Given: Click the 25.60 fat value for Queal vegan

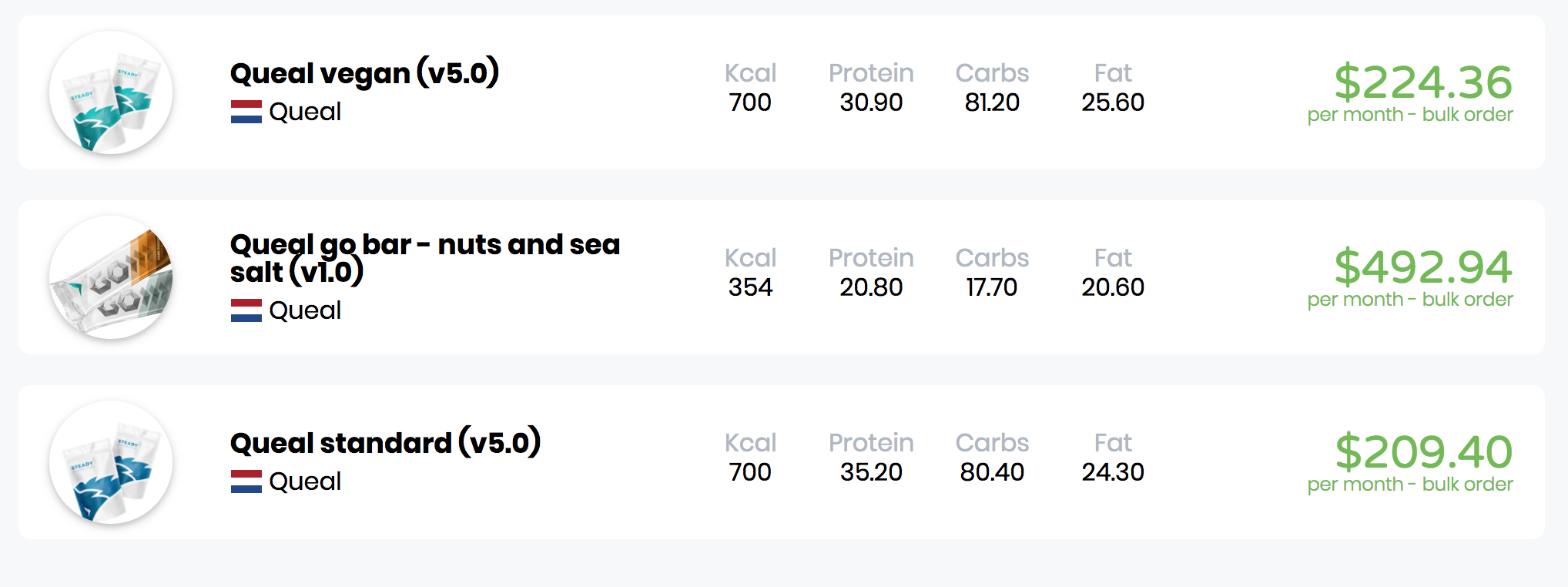Looking at the screenshot, I should tap(1113, 102).
